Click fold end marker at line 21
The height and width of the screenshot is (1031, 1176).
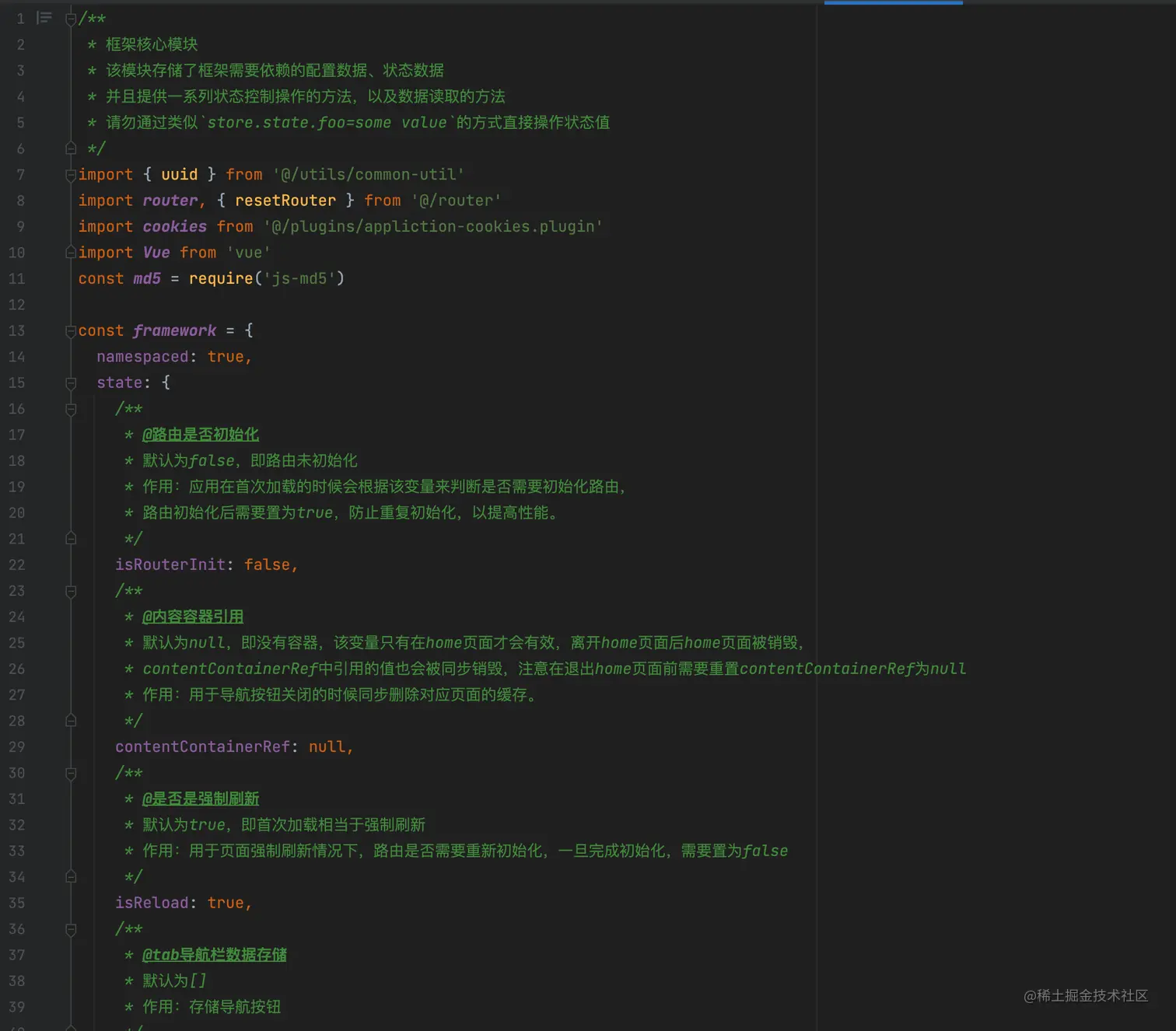click(x=71, y=539)
